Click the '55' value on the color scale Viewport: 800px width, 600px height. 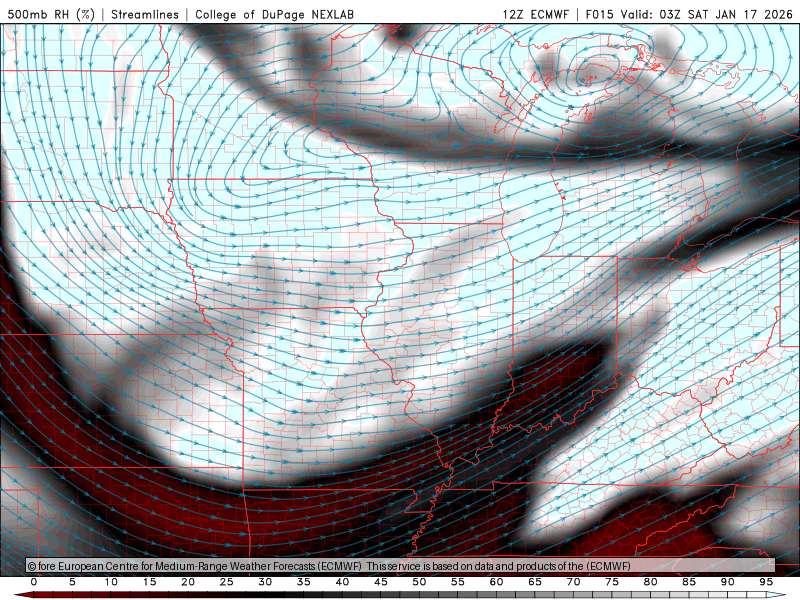458,582
